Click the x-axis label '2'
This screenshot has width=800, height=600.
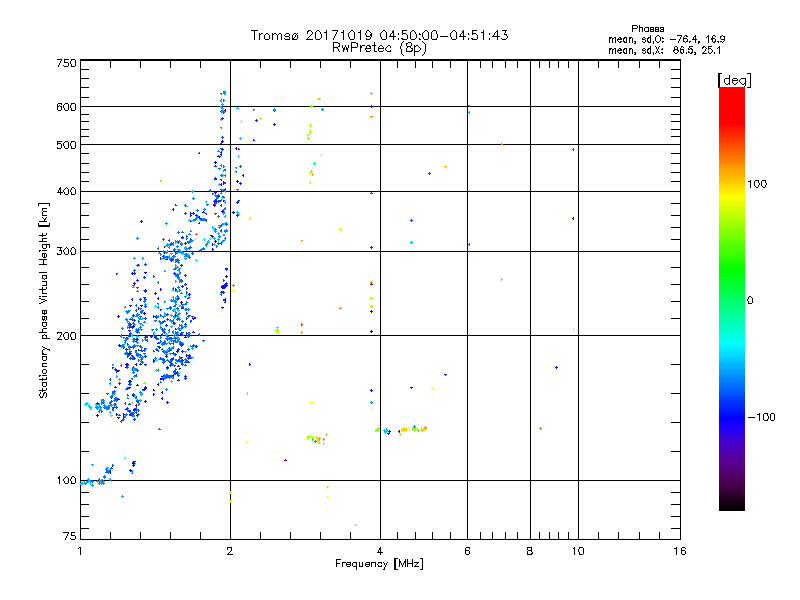point(230,551)
